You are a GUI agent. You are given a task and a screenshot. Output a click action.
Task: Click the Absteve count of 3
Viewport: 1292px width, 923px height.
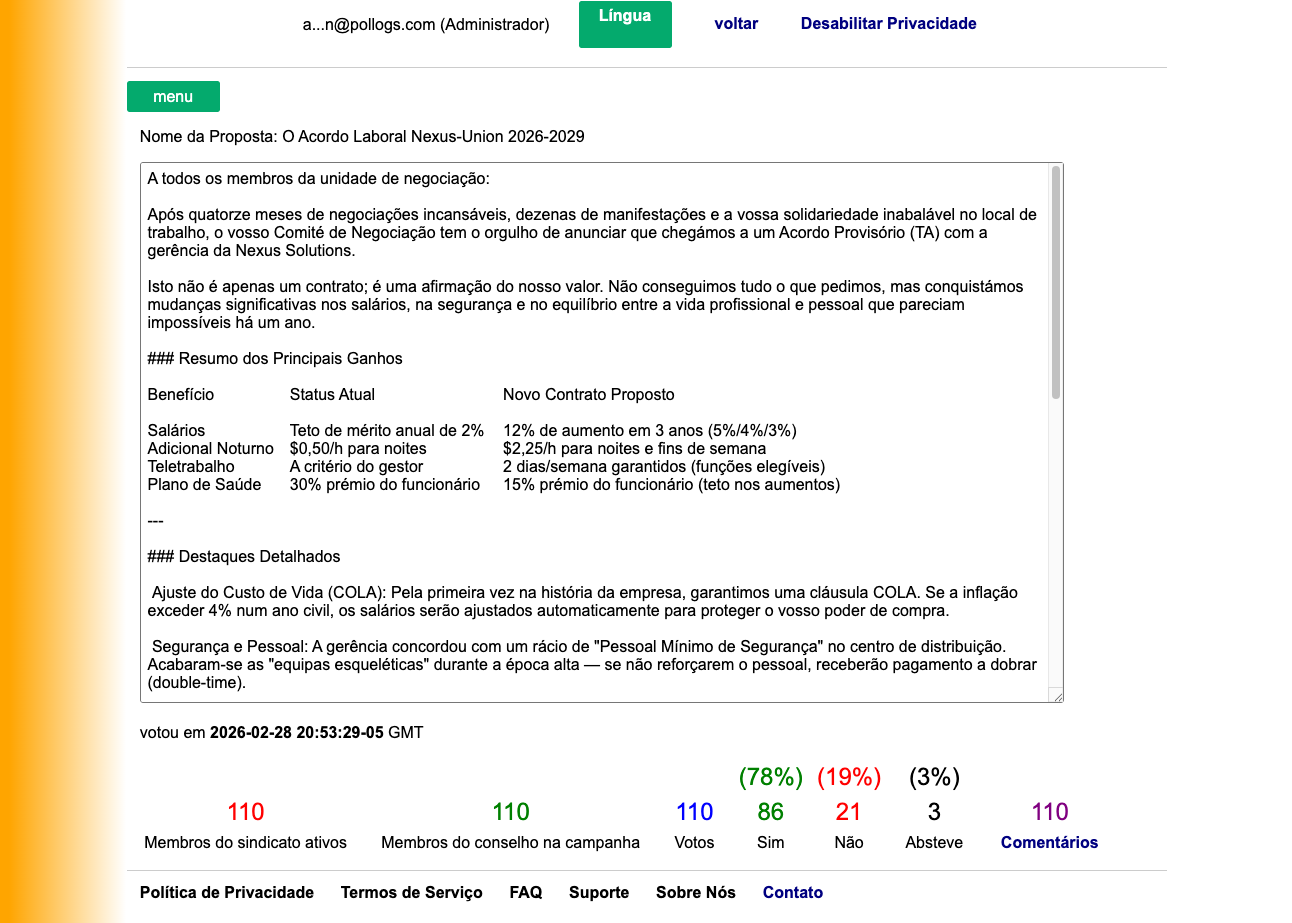click(933, 812)
